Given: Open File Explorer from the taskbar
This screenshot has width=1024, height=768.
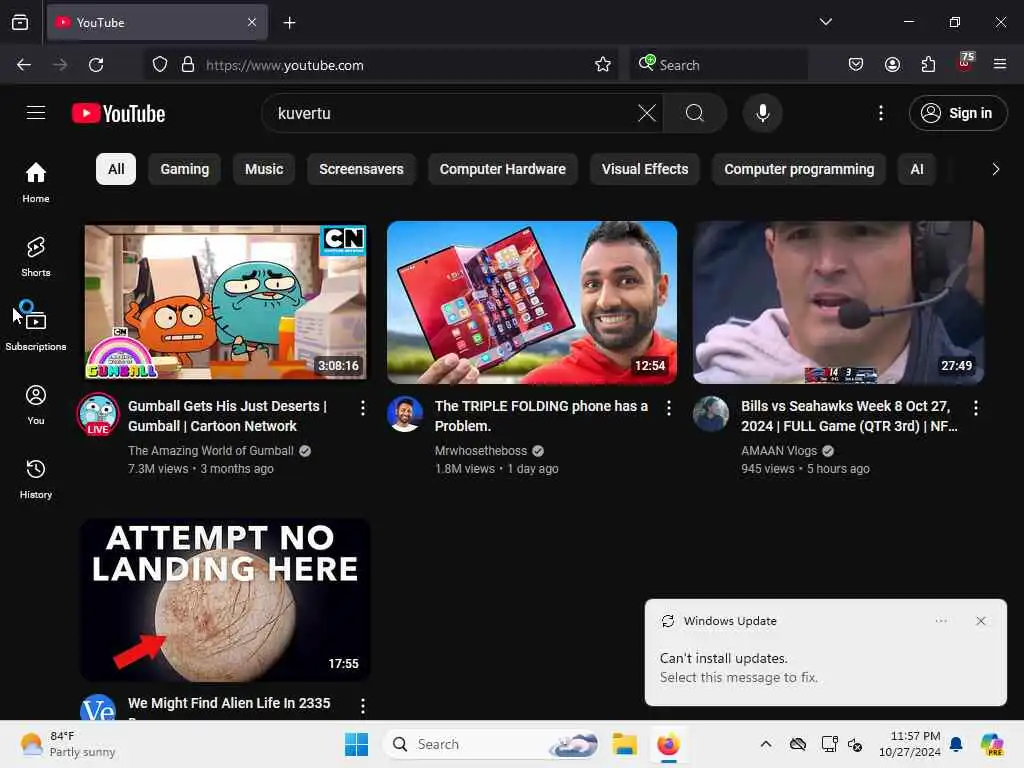Looking at the screenshot, I should pyautogui.click(x=624, y=744).
